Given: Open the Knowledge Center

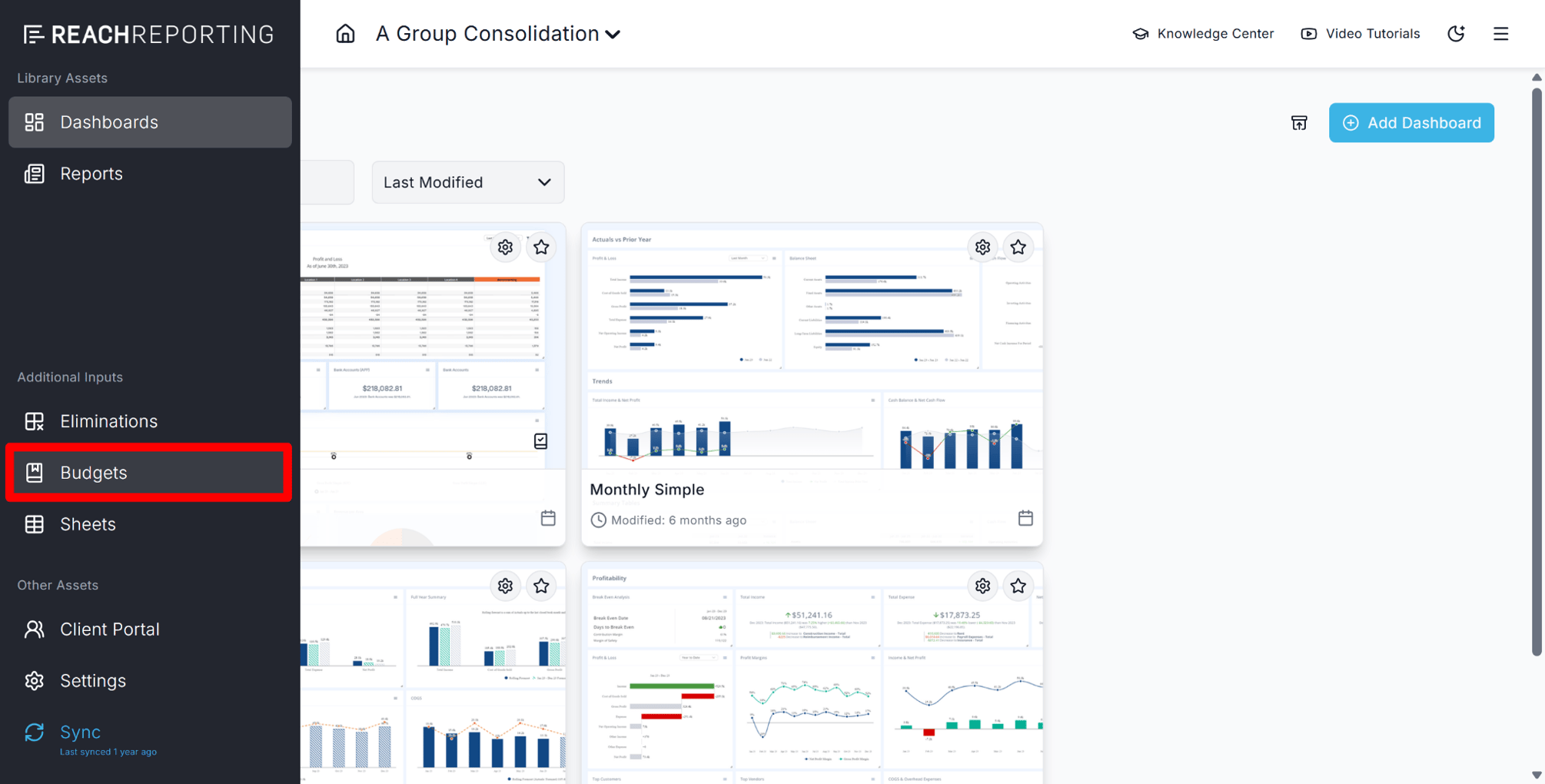Looking at the screenshot, I should (1204, 34).
